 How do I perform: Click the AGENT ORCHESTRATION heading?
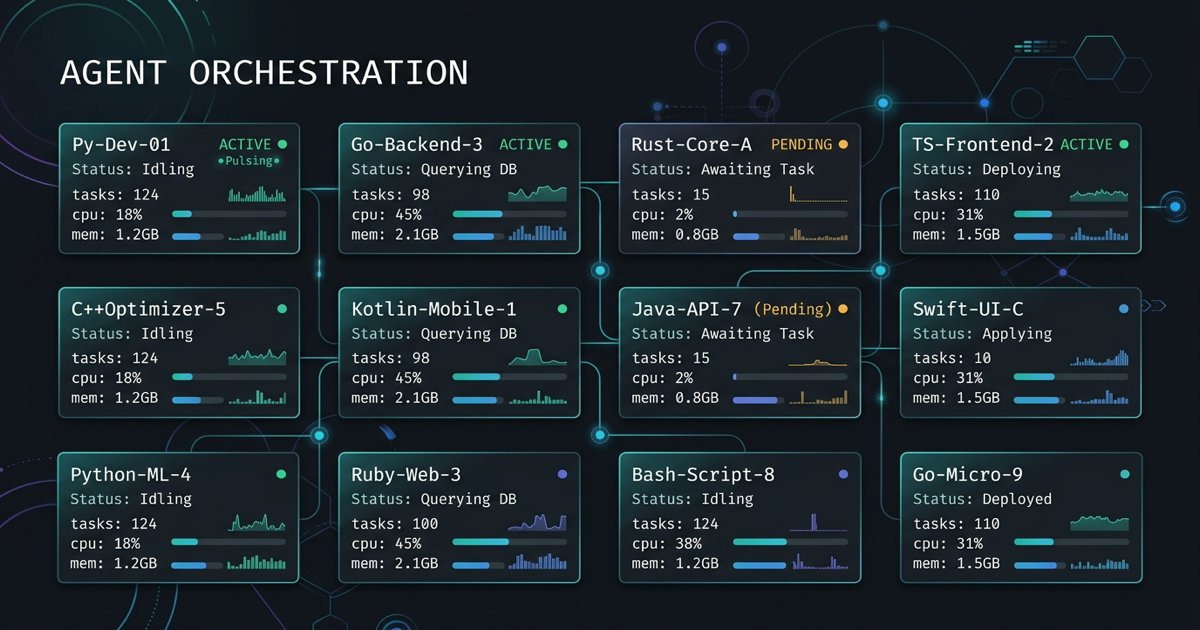(x=264, y=72)
